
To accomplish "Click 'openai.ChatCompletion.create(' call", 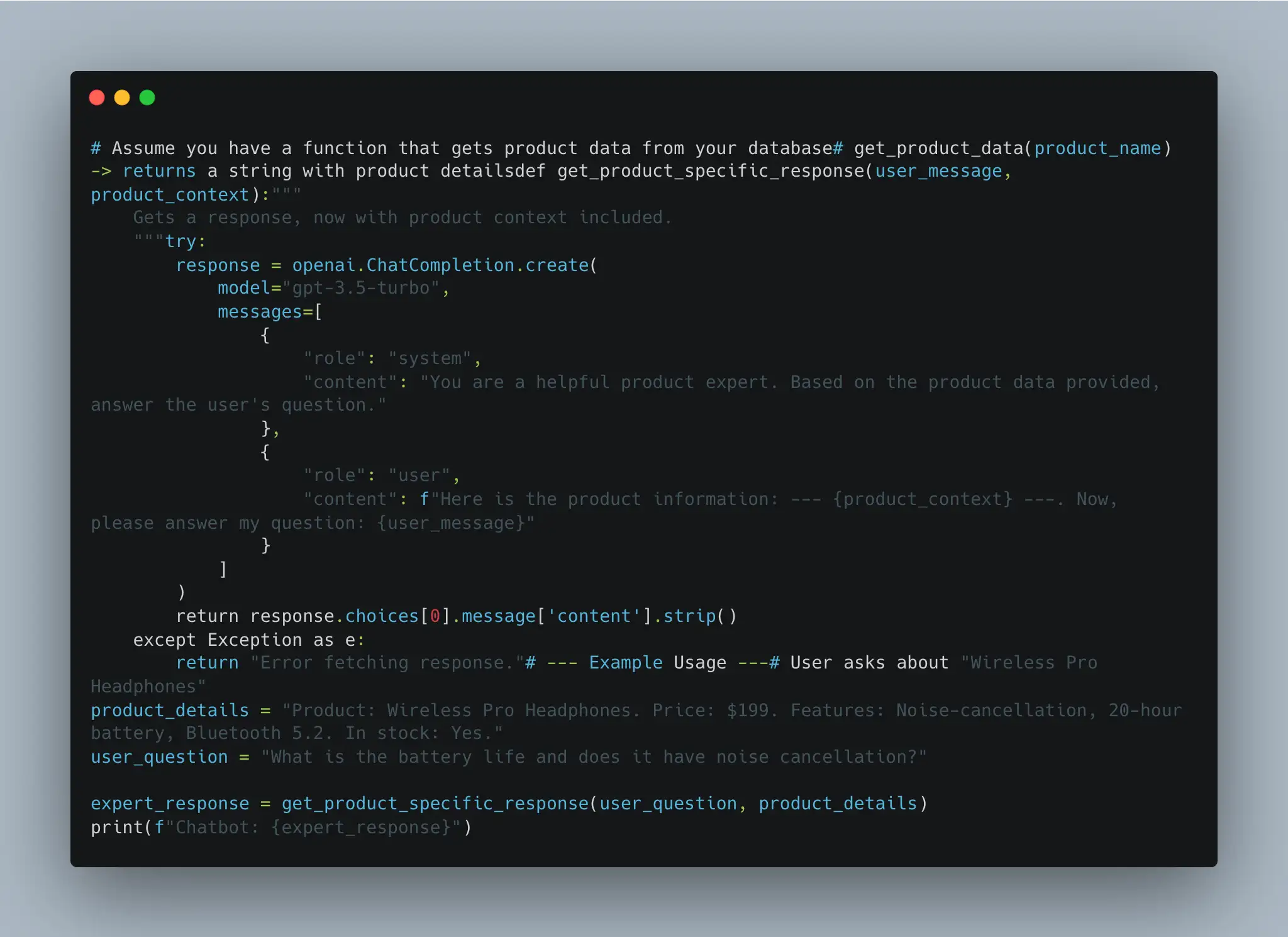I will [x=445, y=265].
